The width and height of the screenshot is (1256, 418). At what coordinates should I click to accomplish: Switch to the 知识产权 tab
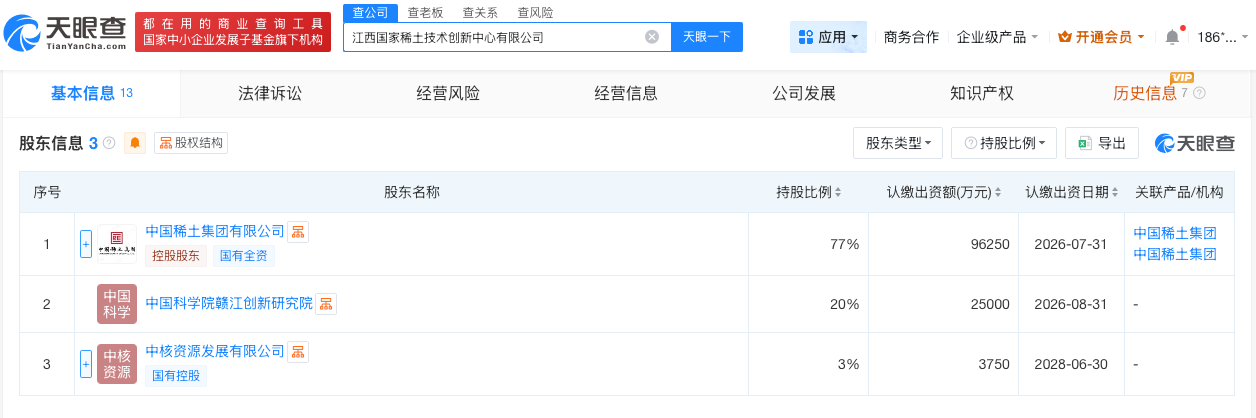(982, 93)
